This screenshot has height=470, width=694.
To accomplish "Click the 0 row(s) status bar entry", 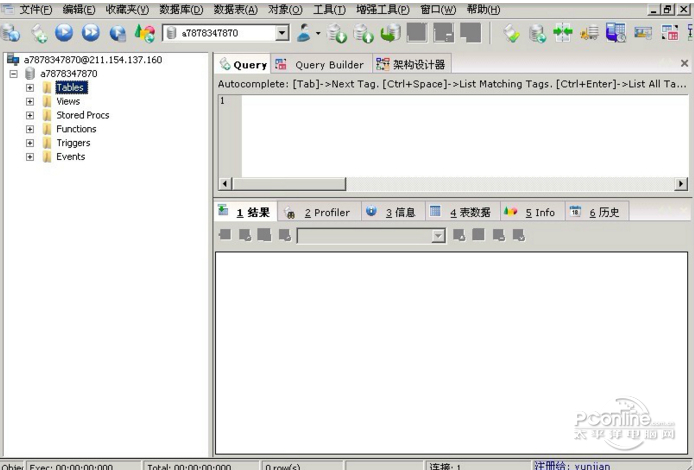I will pos(283,466).
